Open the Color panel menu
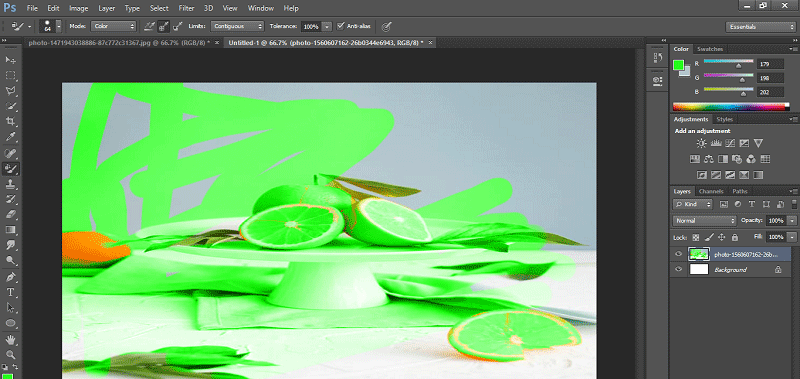 794,49
